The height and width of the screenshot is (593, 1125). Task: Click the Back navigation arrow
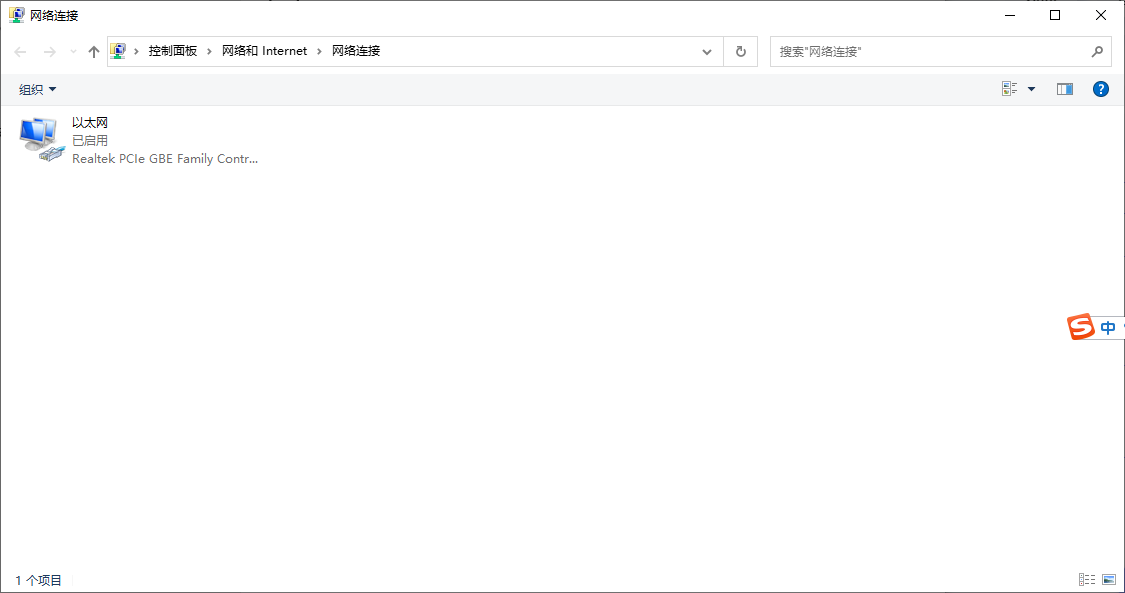point(20,51)
